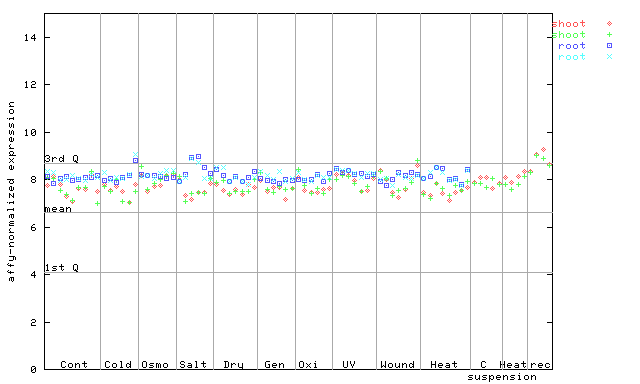
Task: Click the 3rd Q line label
Action: click(62, 158)
